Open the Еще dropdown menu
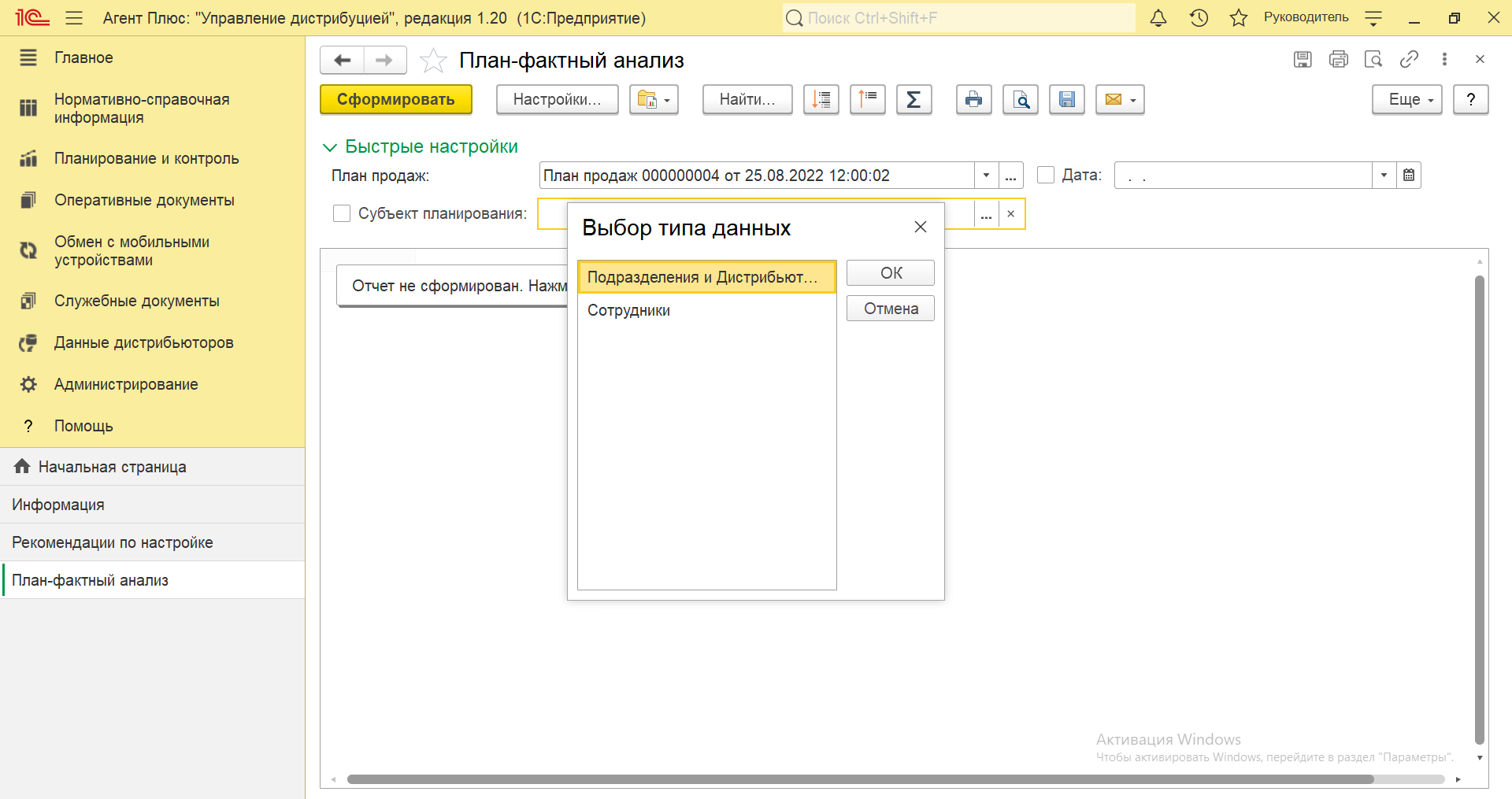Image resolution: width=1512 pixels, height=799 pixels. pyautogui.click(x=1406, y=100)
